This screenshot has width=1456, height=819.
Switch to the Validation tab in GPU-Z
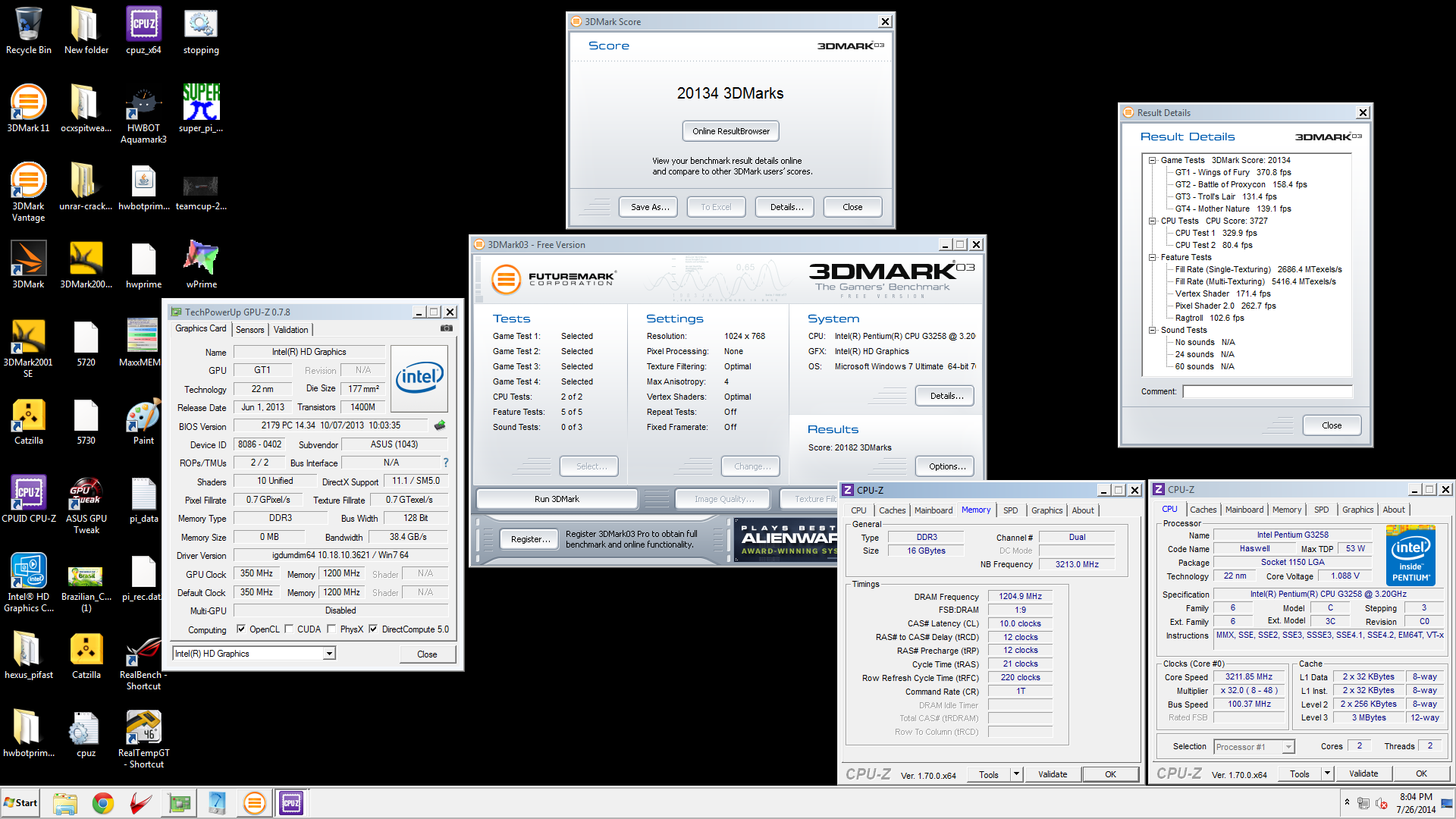[290, 330]
